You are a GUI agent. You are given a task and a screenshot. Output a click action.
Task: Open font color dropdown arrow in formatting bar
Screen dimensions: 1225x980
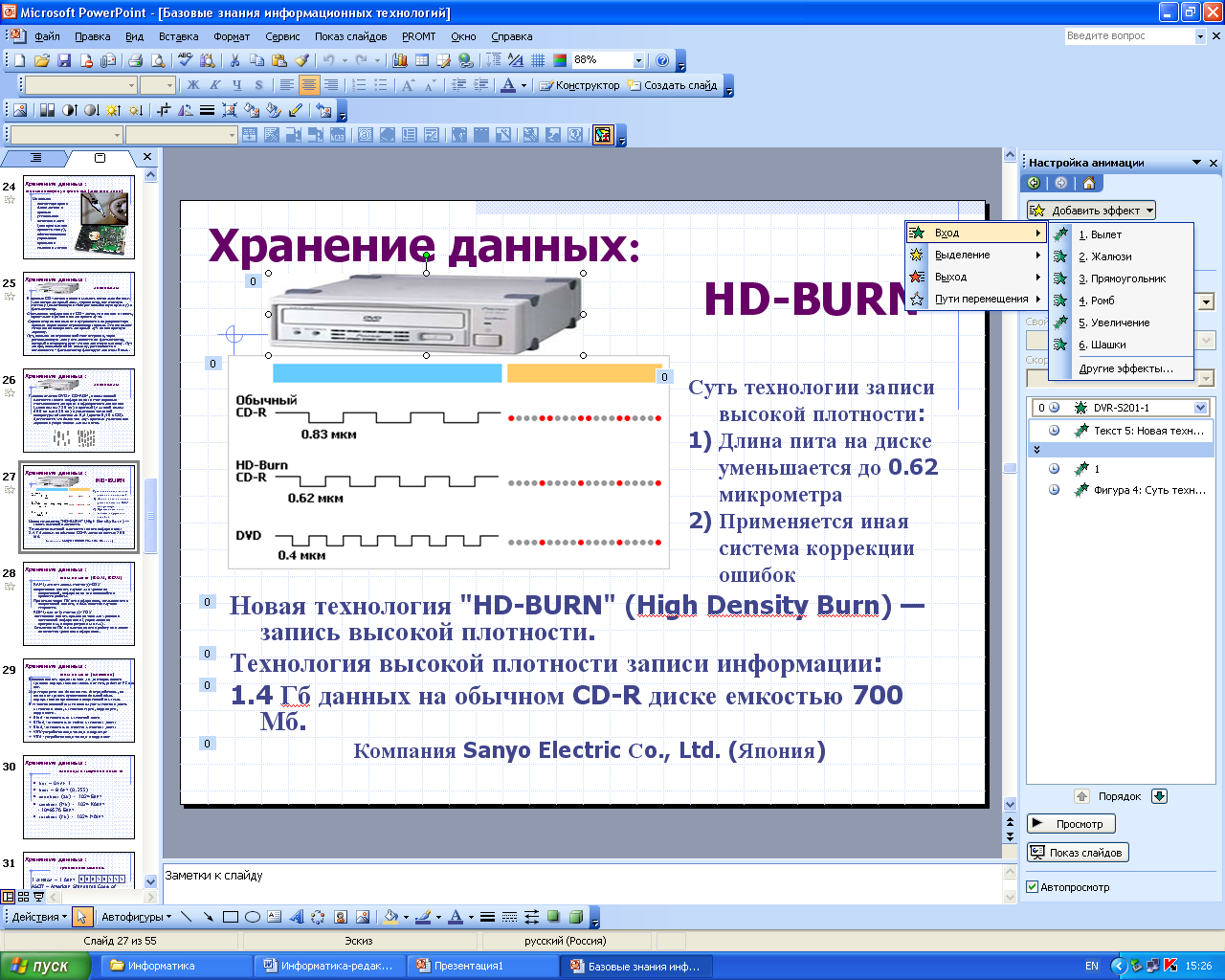pyautogui.click(x=523, y=85)
